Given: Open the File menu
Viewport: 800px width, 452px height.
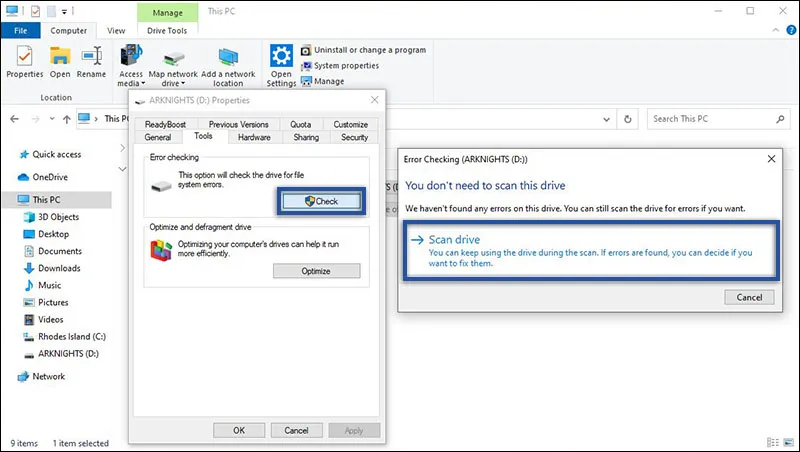Looking at the screenshot, I should coord(20,31).
